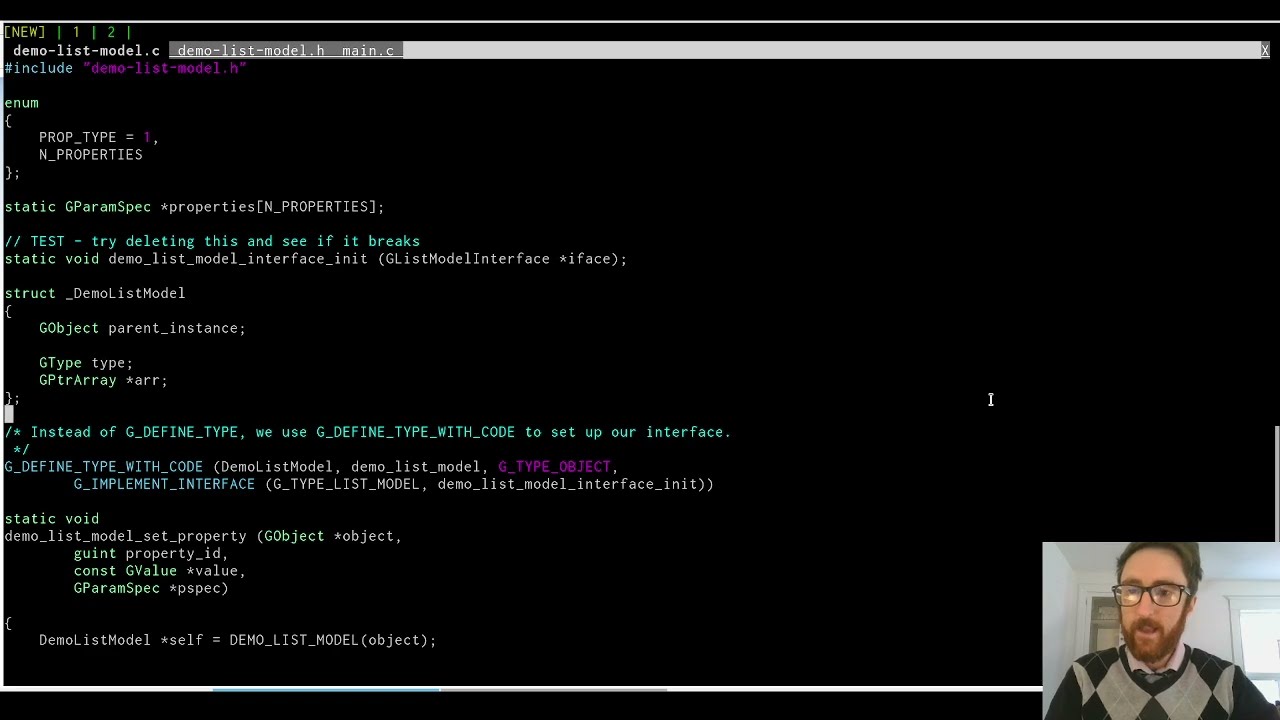Click the "Instead of G_DEFINE_TYPE" comment line
The image size is (1280, 720).
pyautogui.click(x=368, y=432)
